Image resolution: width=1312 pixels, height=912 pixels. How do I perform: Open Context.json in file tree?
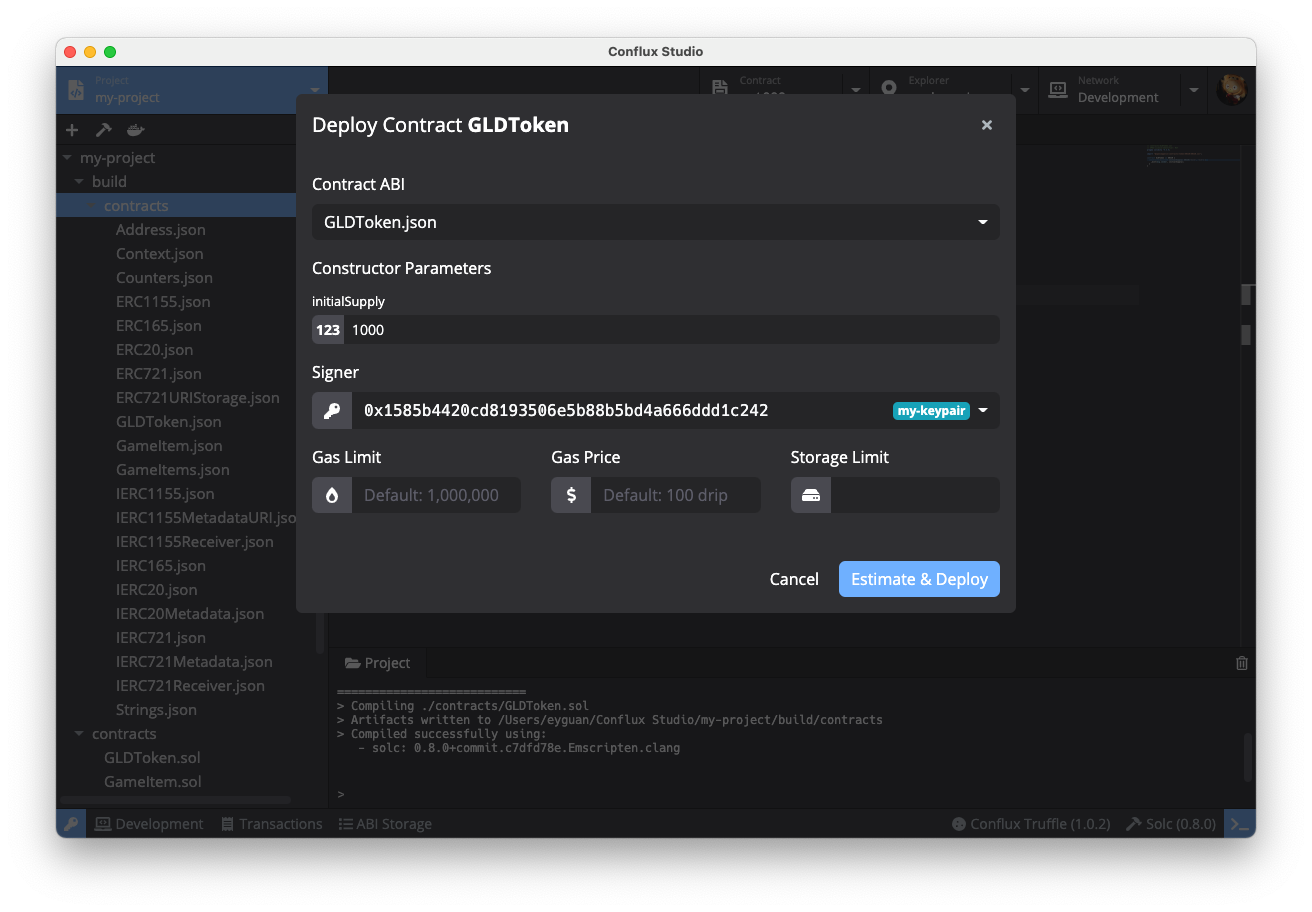pyautogui.click(x=159, y=254)
